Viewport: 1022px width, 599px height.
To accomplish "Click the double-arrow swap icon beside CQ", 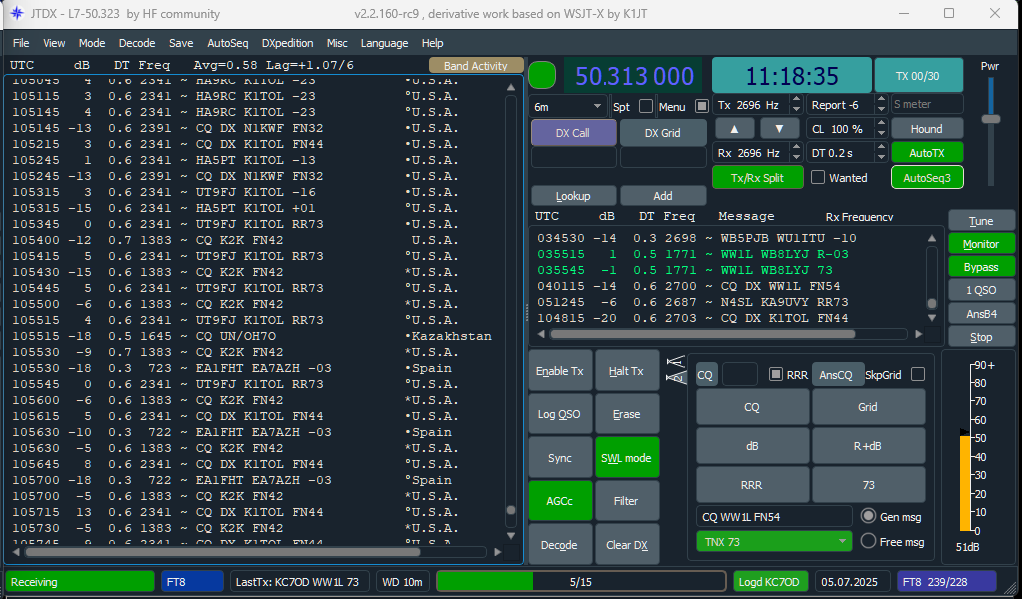I will click(x=675, y=369).
